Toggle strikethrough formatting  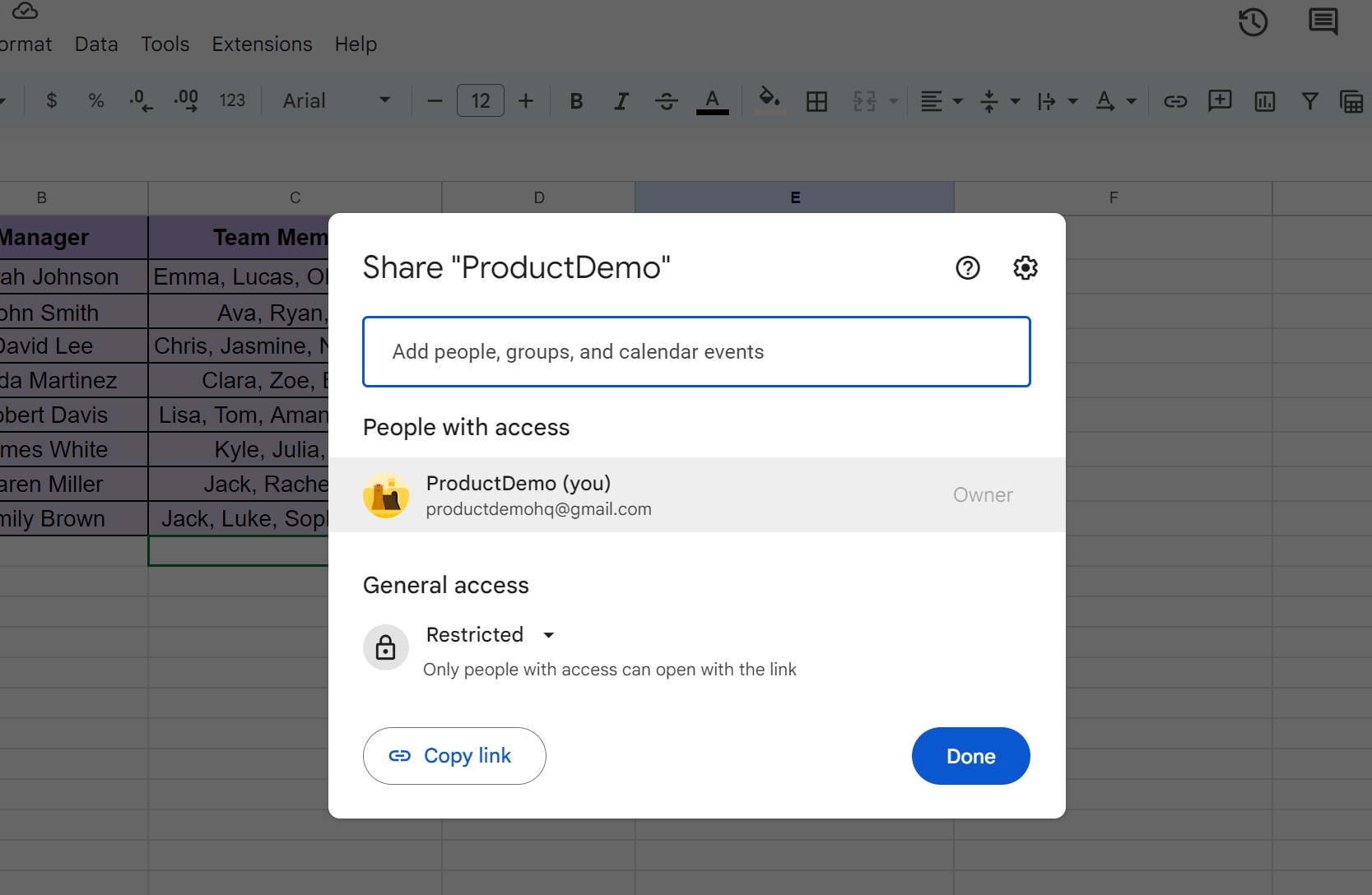point(667,101)
